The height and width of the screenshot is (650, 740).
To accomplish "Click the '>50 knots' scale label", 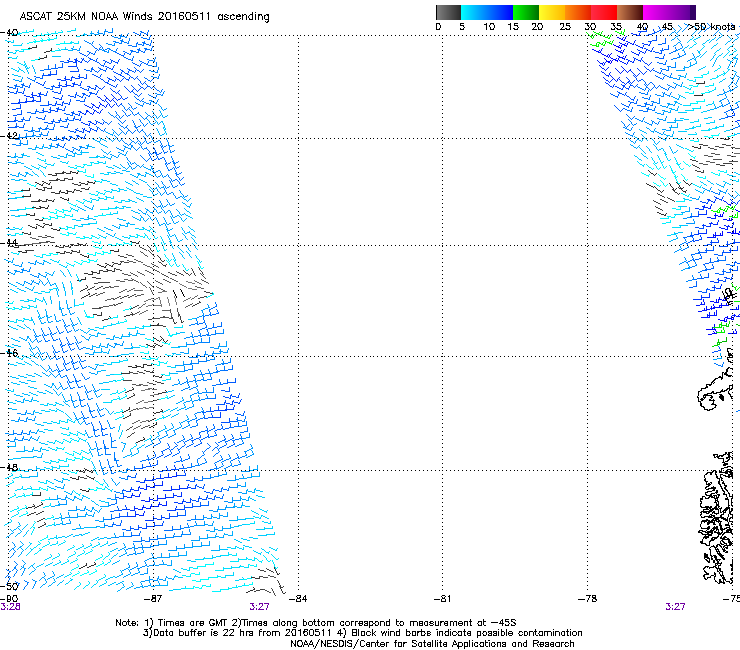I will (x=712, y=27).
